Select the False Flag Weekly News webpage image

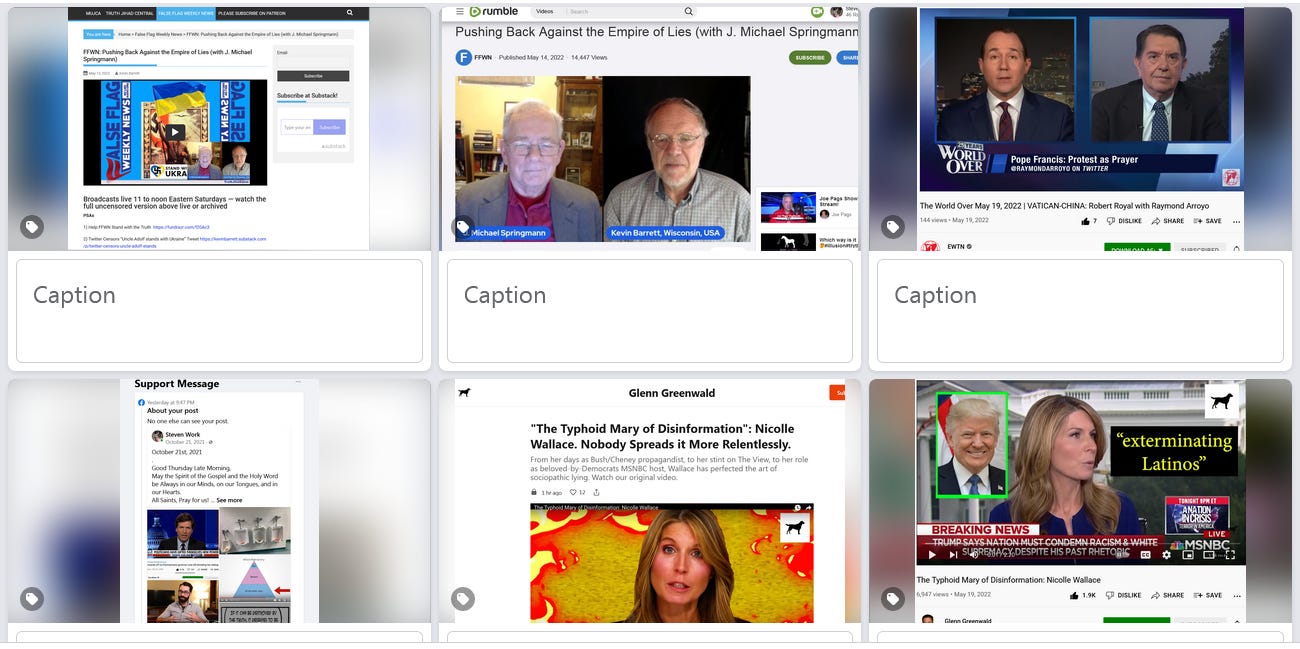(219, 129)
